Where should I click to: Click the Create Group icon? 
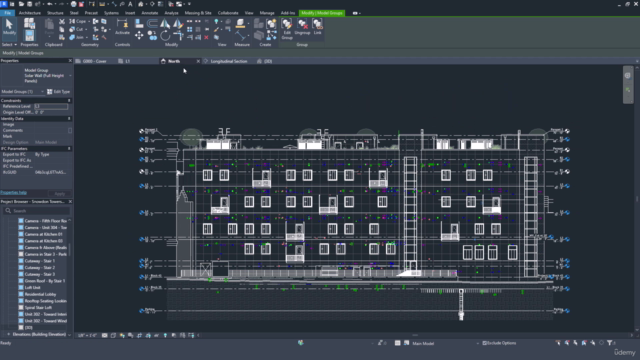tap(271, 23)
